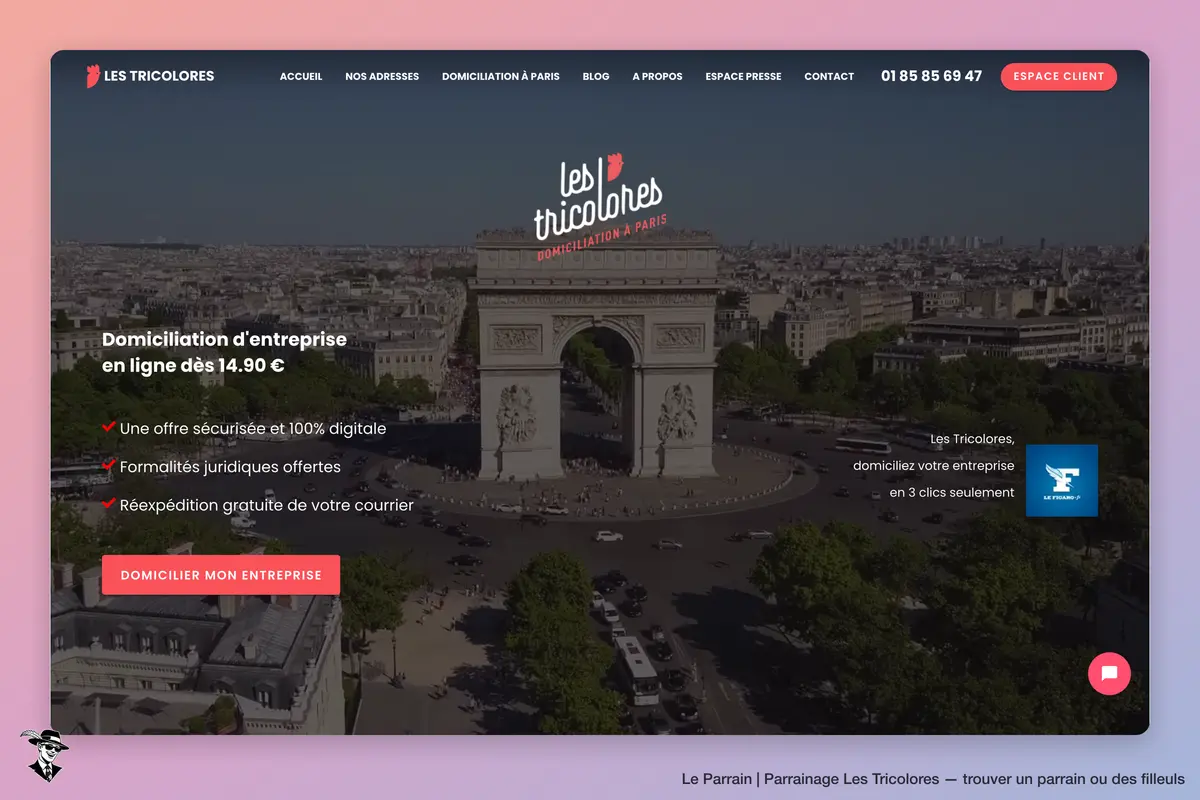The width and height of the screenshot is (1200, 800).
Task: Open the chat bubble widget
Action: coord(1109,674)
